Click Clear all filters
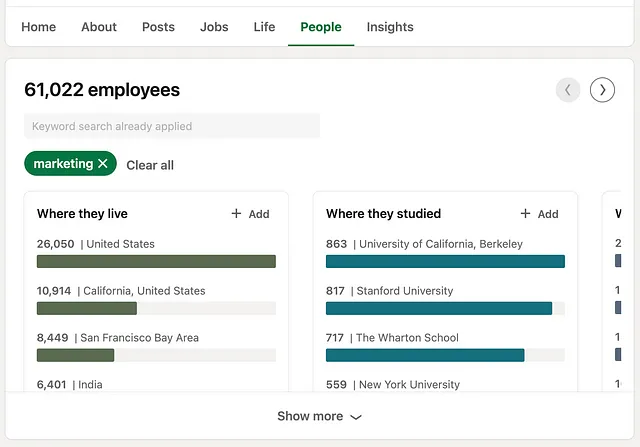640x447 pixels. click(x=150, y=165)
